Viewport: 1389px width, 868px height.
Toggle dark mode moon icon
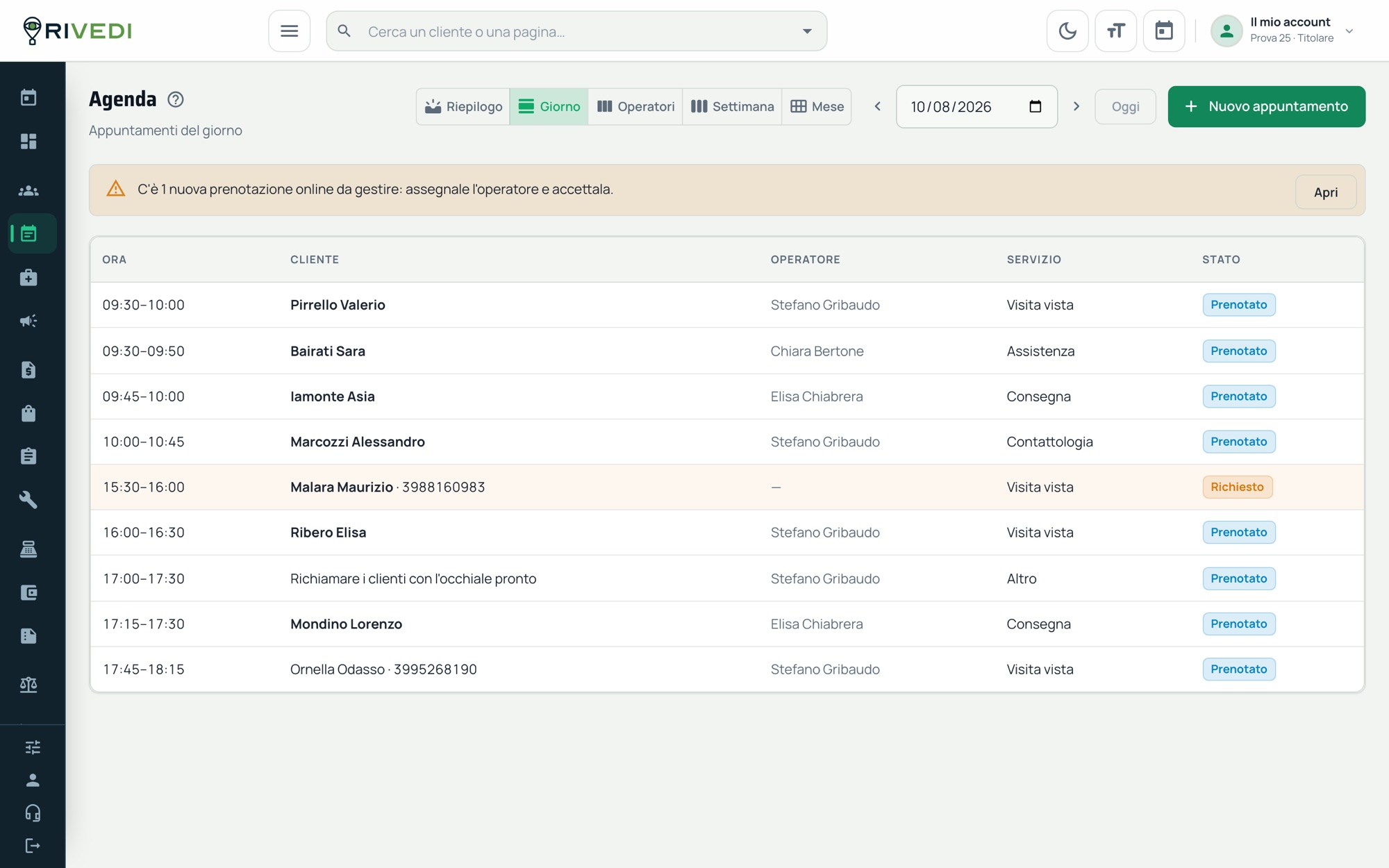click(x=1067, y=31)
